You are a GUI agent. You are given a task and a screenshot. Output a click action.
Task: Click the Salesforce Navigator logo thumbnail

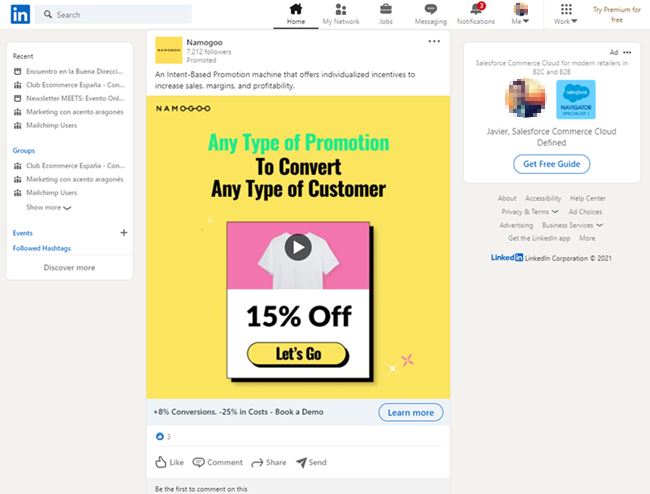tap(576, 99)
